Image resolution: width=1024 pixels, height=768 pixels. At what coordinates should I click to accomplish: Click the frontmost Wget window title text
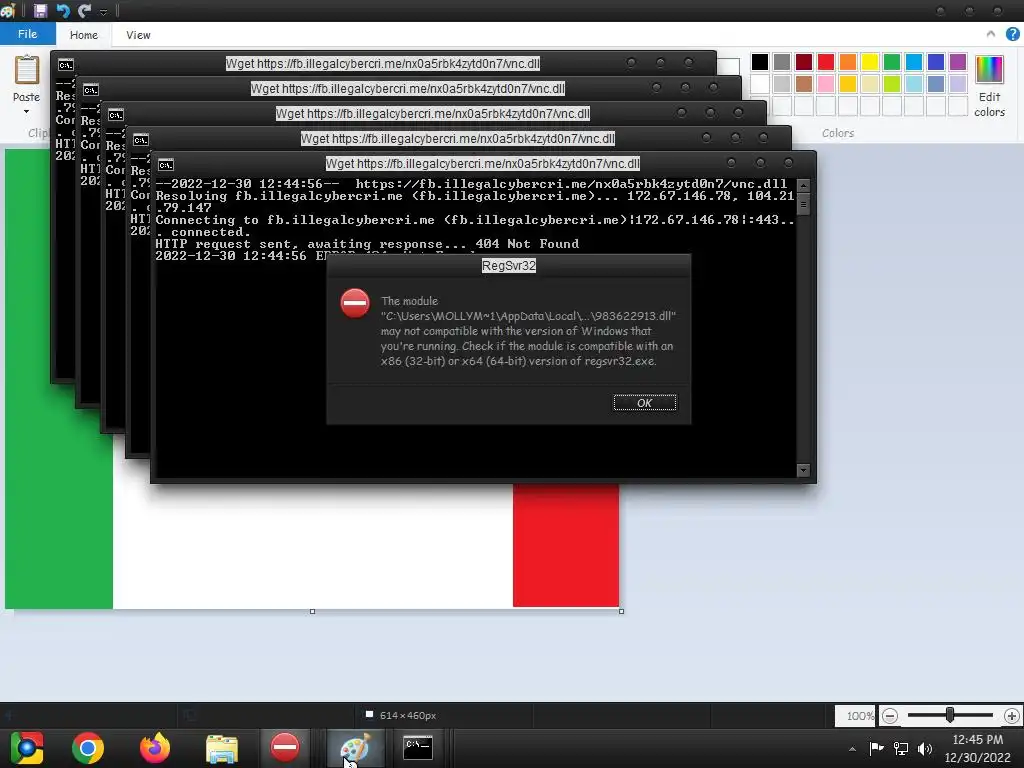click(483, 164)
